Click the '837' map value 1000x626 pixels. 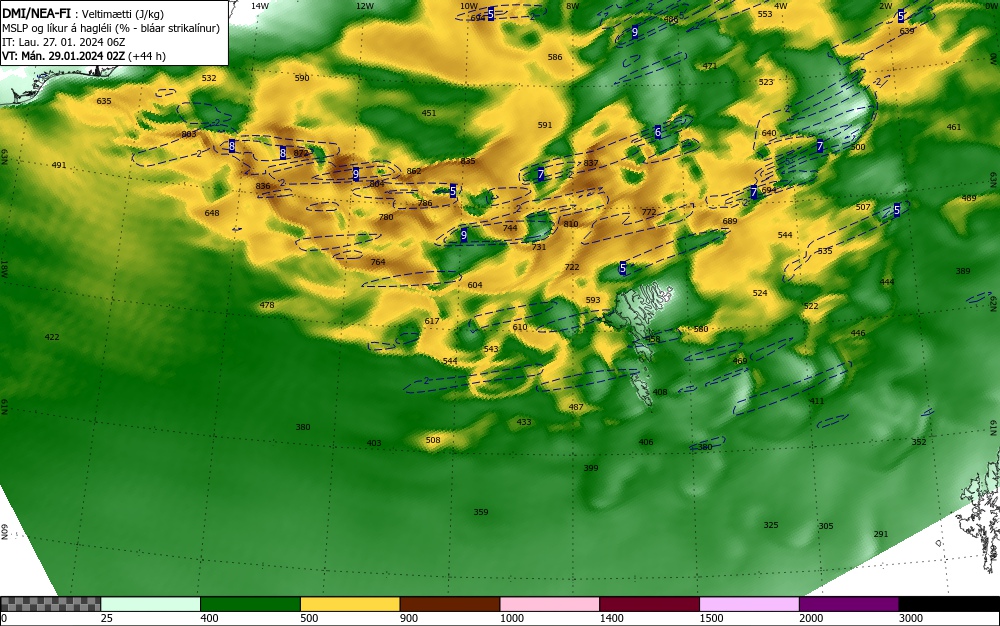pos(591,163)
